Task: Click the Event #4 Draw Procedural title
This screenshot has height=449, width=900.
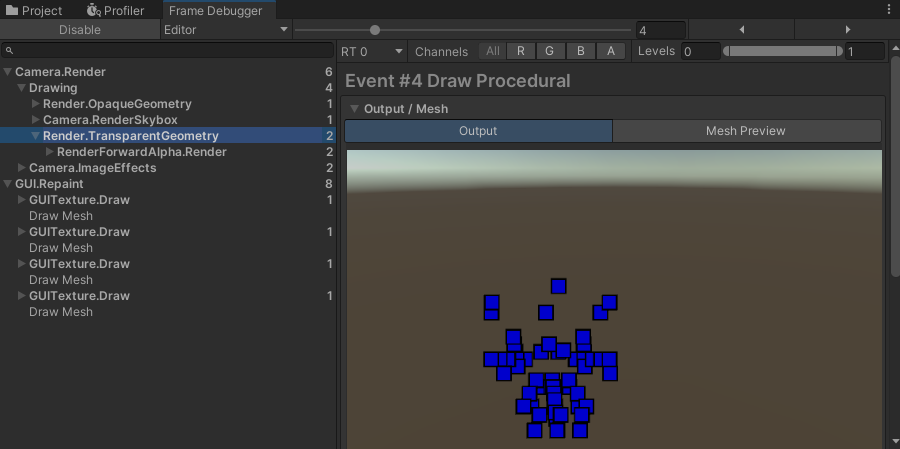Action: [457, 81]
